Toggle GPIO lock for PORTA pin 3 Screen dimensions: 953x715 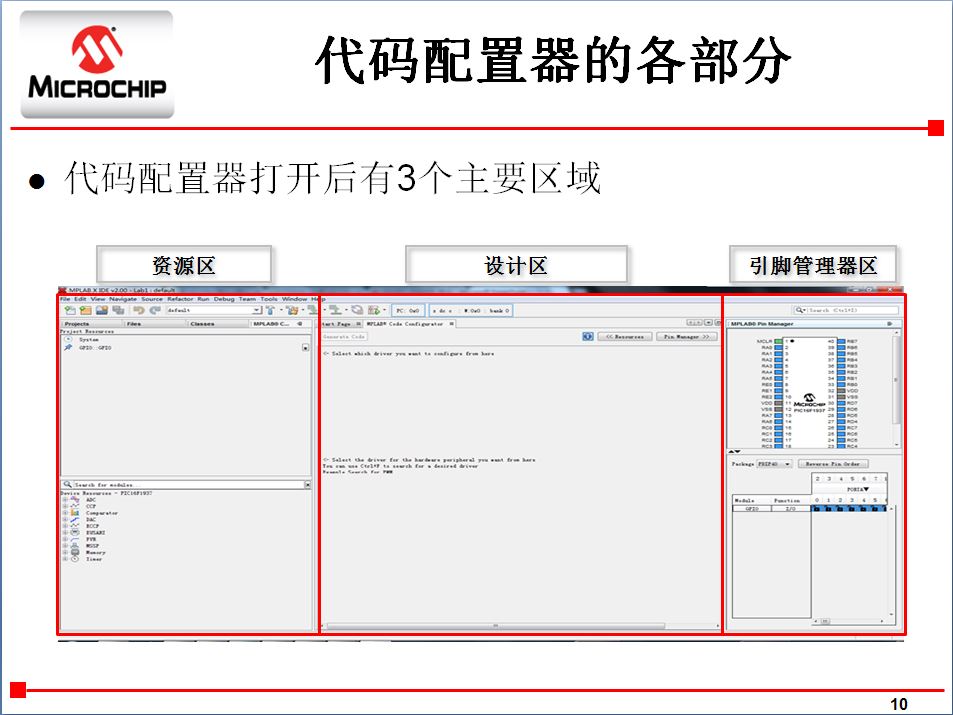852,509
